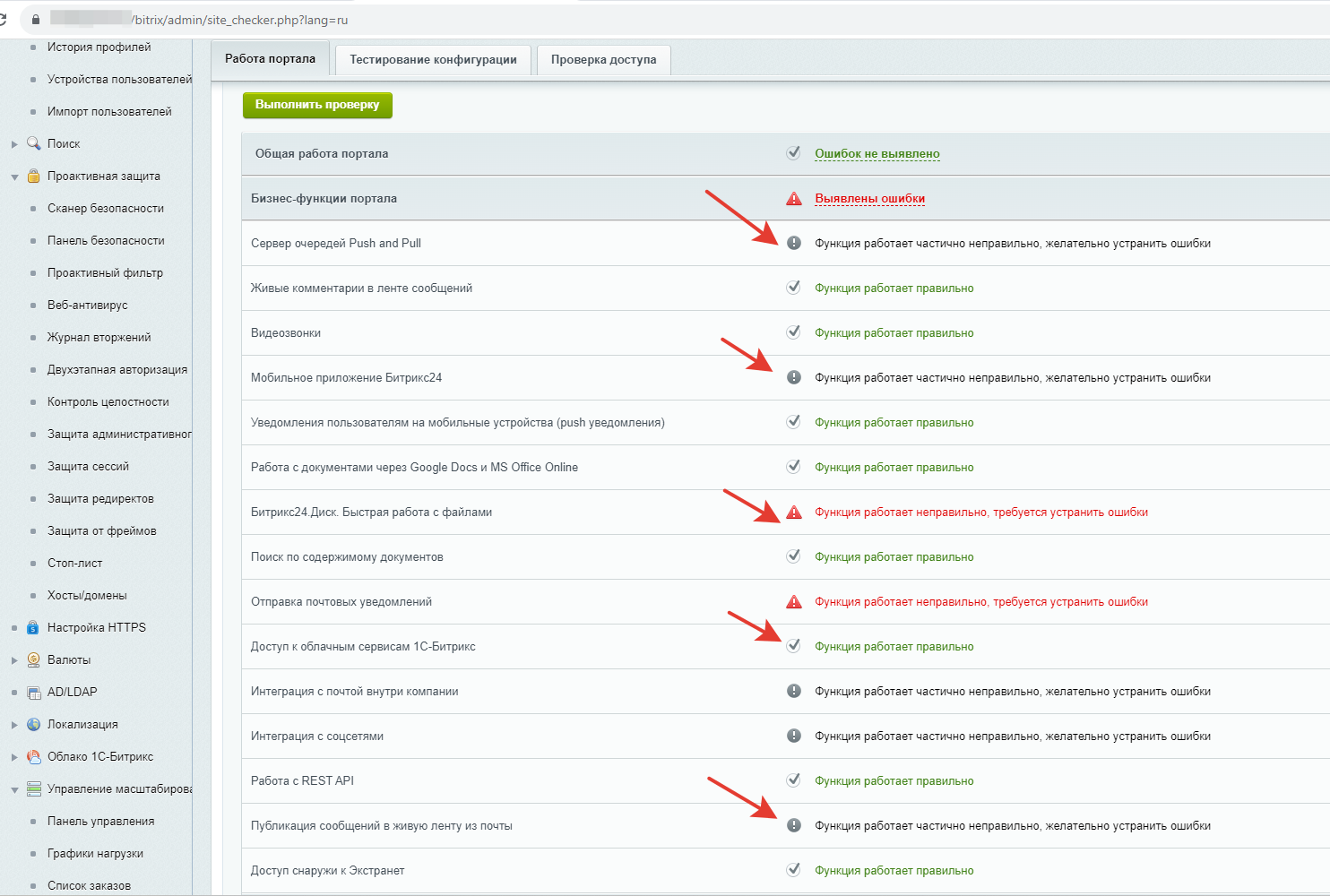
Task: Open the Проверка доступа tab
Action: point(603,60)
